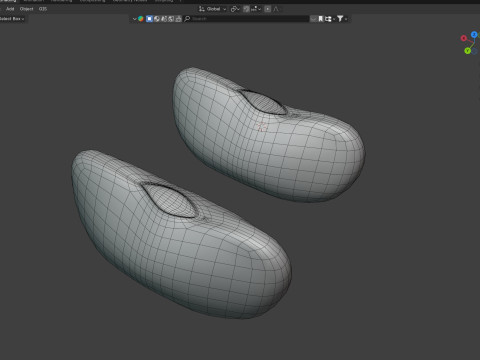
Task: Click the green Y axis gizmo
Action: pyautogui.click(x=468, y=51)
